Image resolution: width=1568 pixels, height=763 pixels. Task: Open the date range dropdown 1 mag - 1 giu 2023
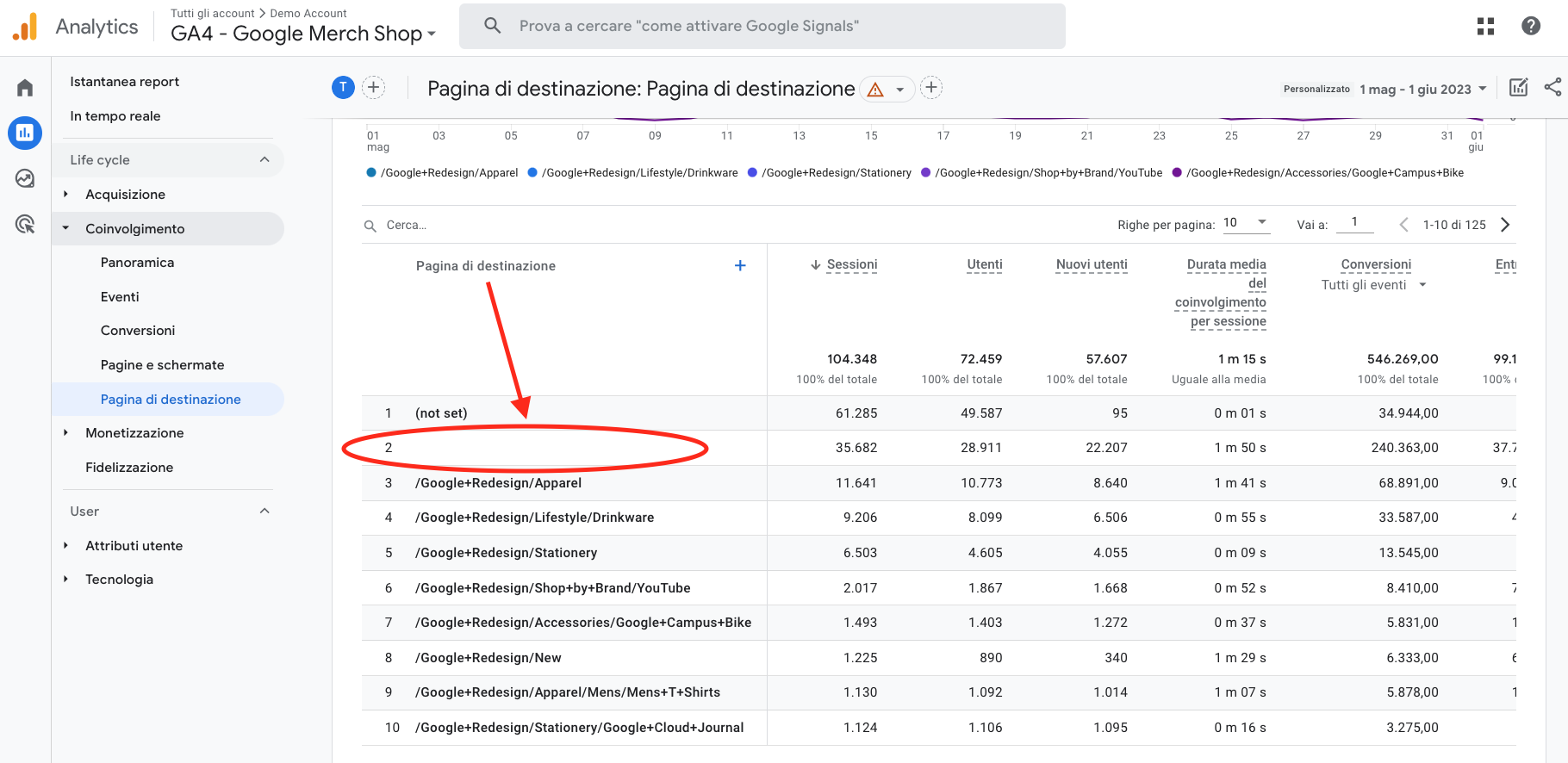pos(1423,90)
